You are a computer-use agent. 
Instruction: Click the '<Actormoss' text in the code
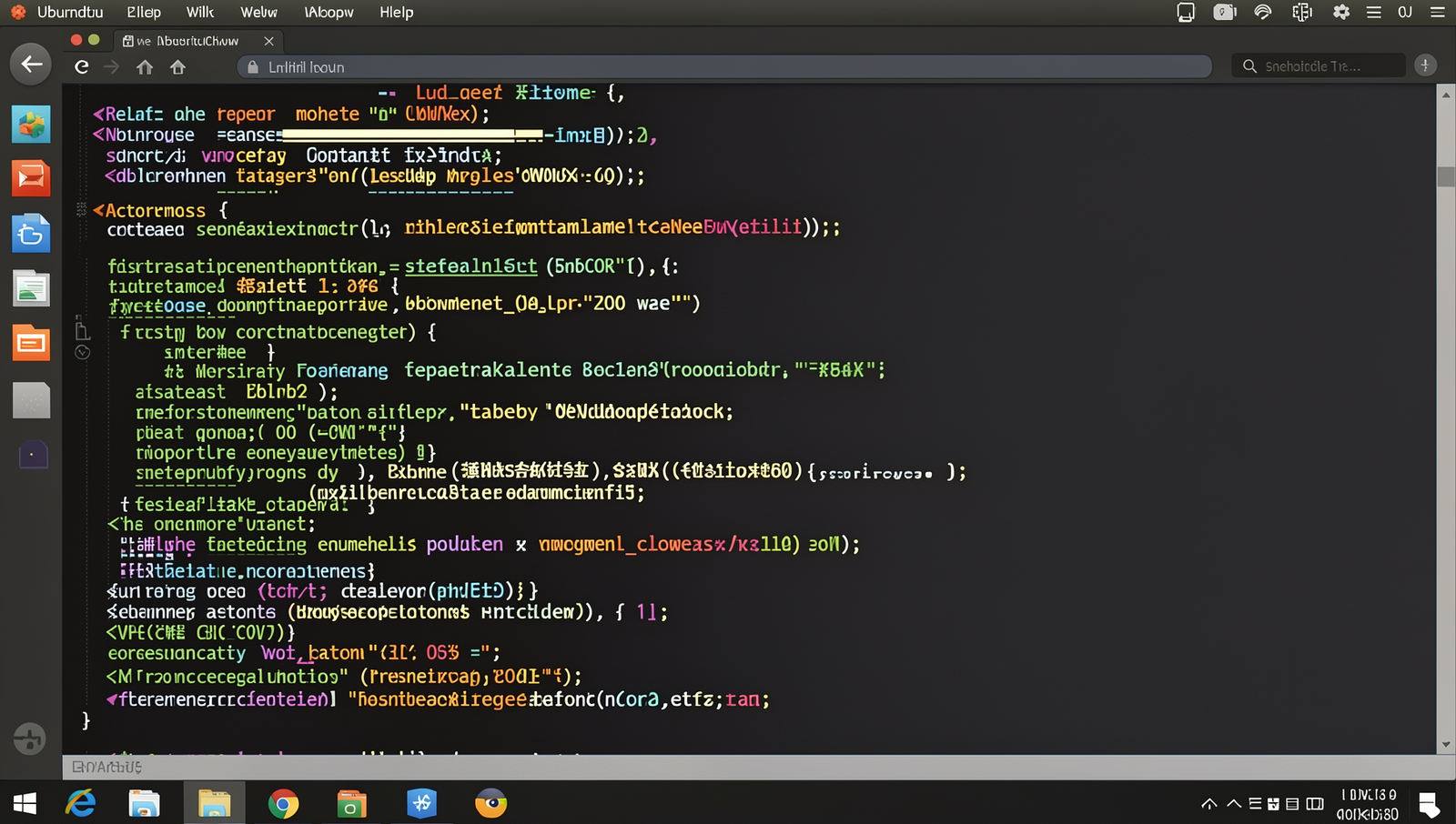(149, 210)
